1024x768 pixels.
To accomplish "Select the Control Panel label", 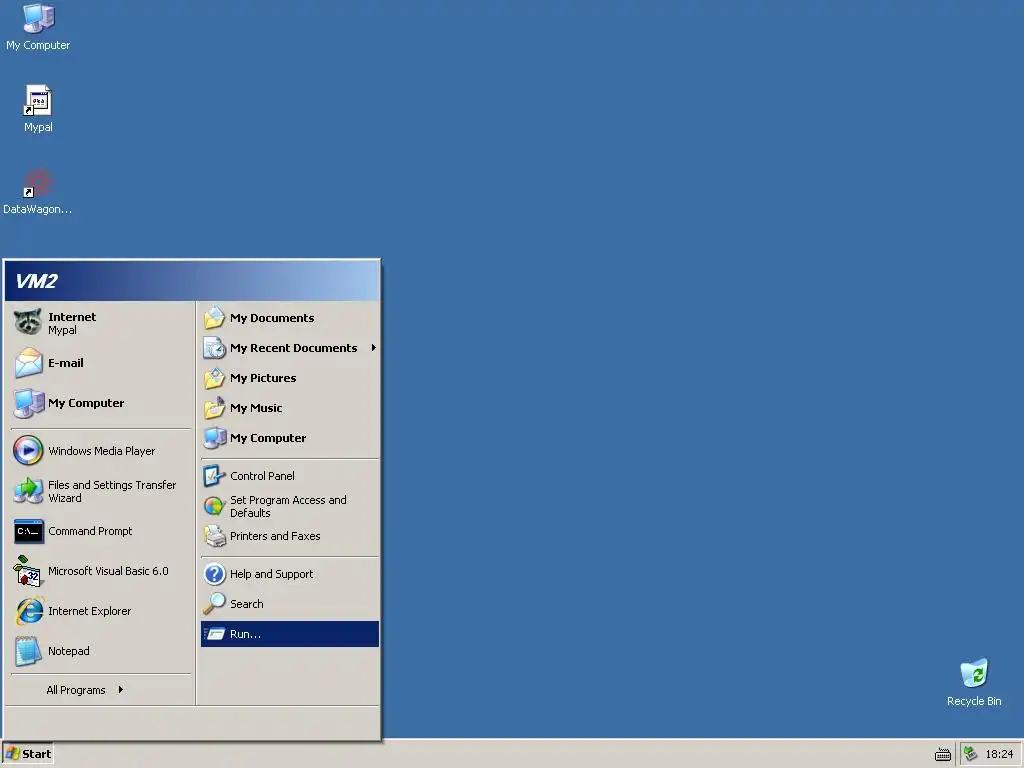I will click(x=262, y=476).
